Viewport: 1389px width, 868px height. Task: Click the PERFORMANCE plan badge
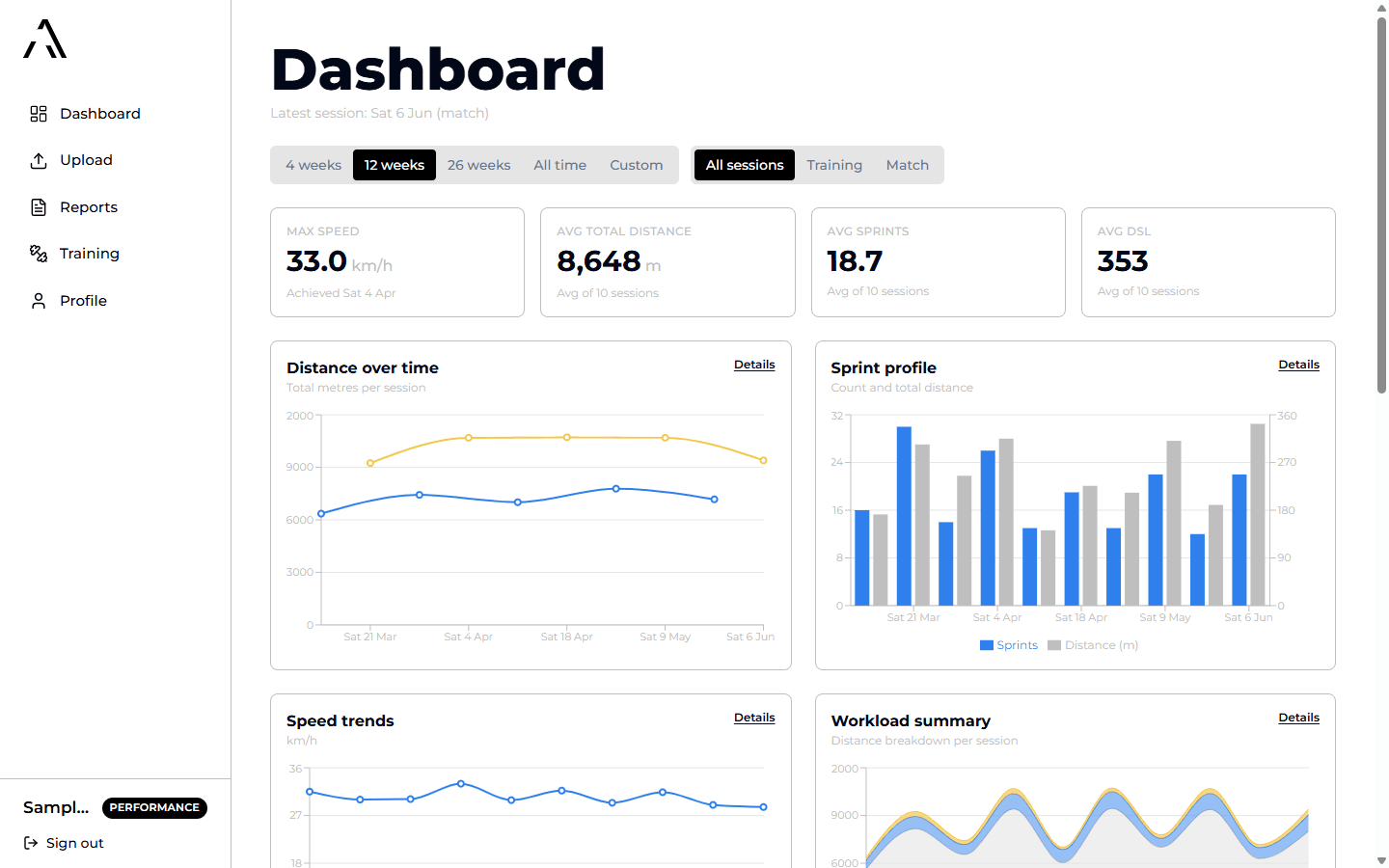point(154,808)
